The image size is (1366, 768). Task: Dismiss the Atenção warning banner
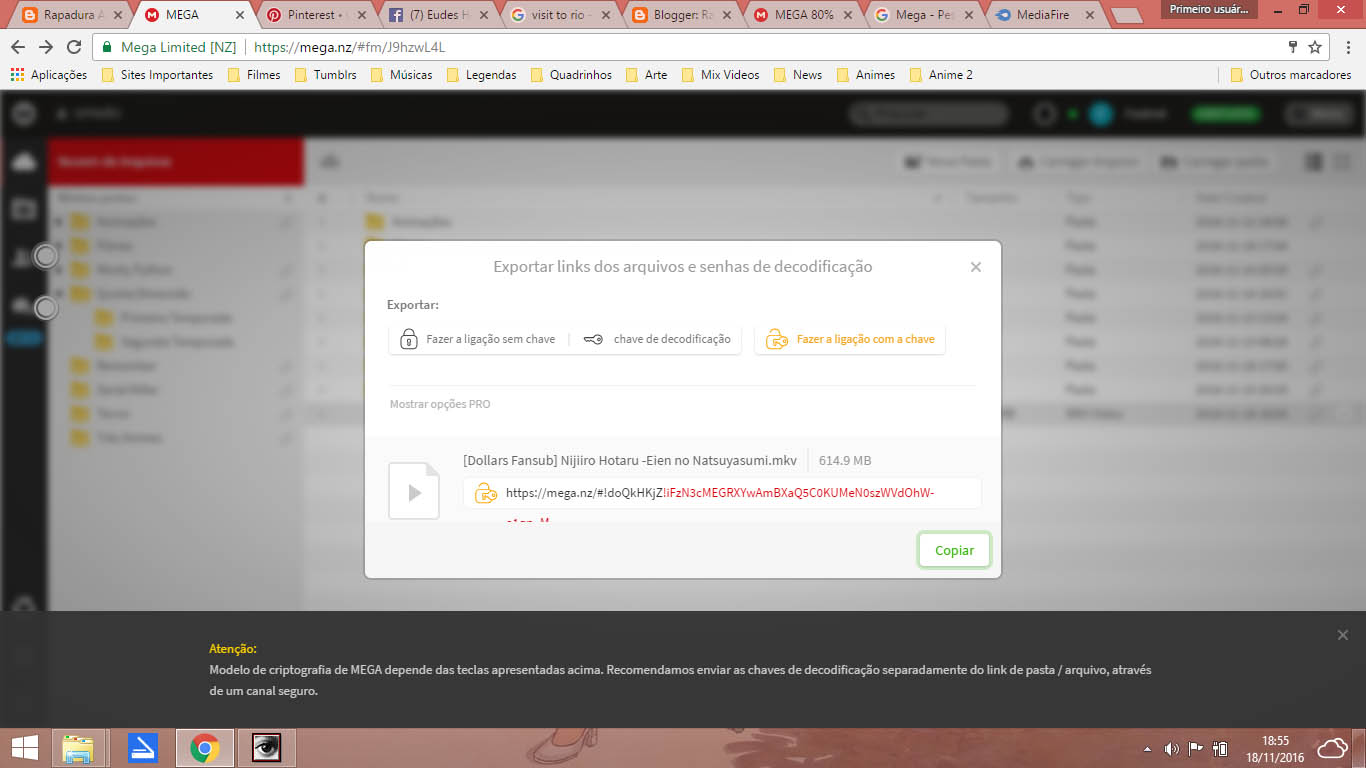[x=1343, y=635]
